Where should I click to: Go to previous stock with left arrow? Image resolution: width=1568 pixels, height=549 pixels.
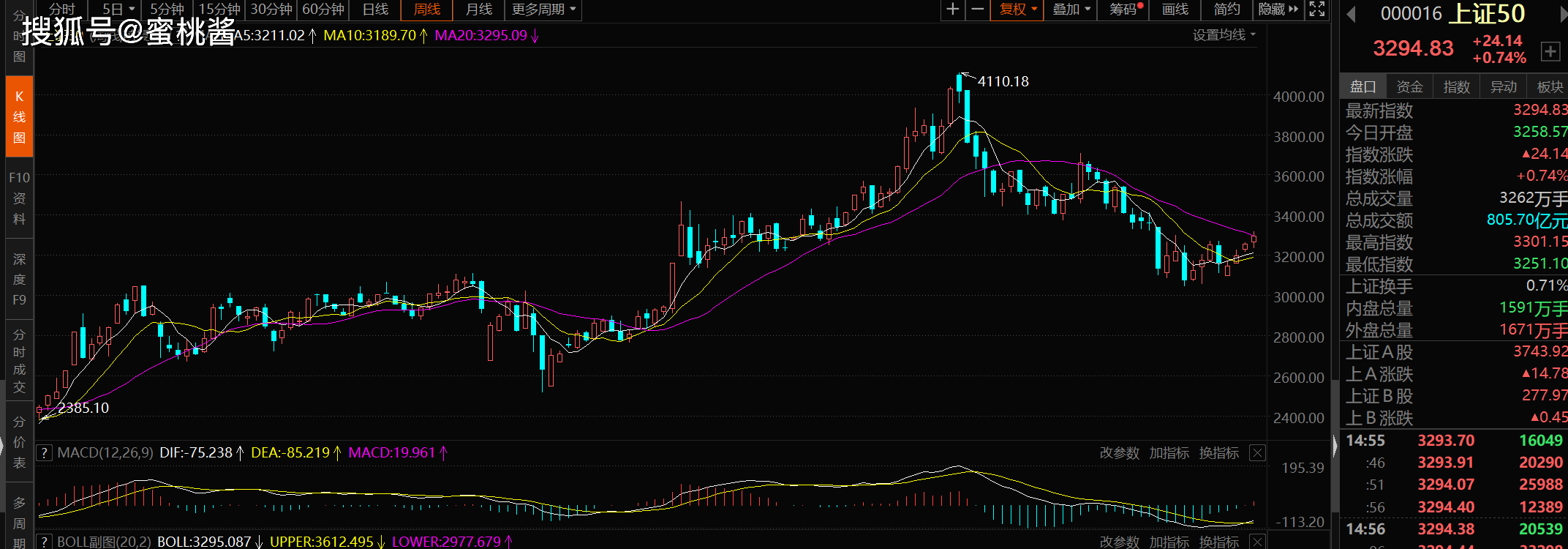pos(1352,14)
